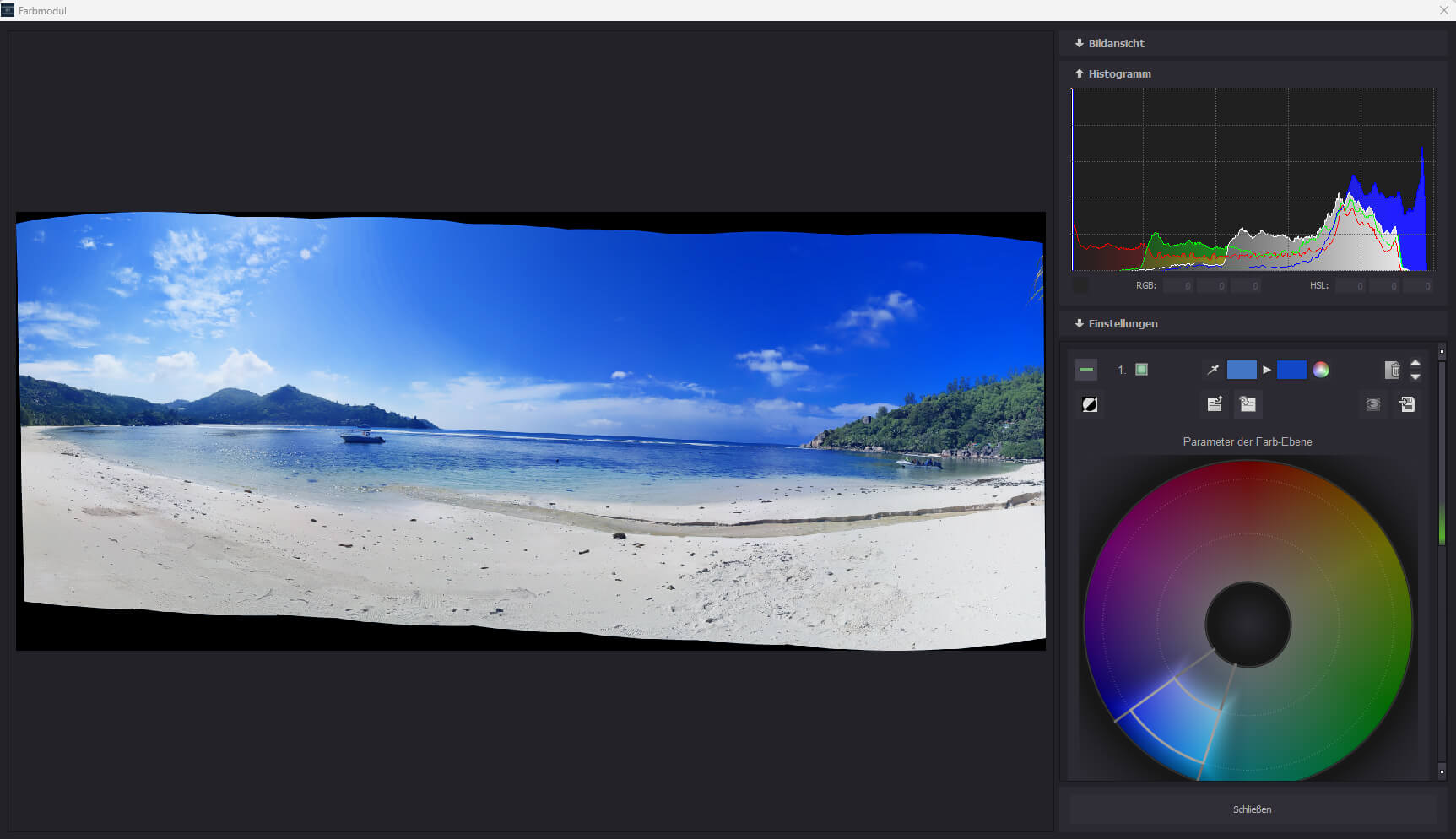Collapse the Histogramm panel
Image resolution: width=1456 pixels, height=839 pixels.
pyautogui.click(x=1118, y=73)
